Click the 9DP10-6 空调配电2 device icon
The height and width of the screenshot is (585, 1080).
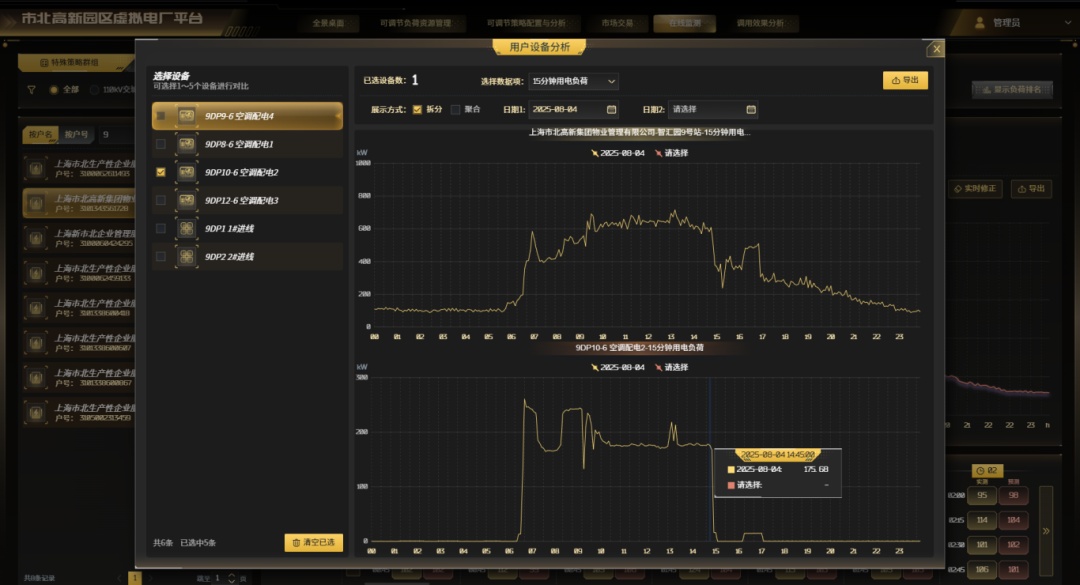[186, 172]
